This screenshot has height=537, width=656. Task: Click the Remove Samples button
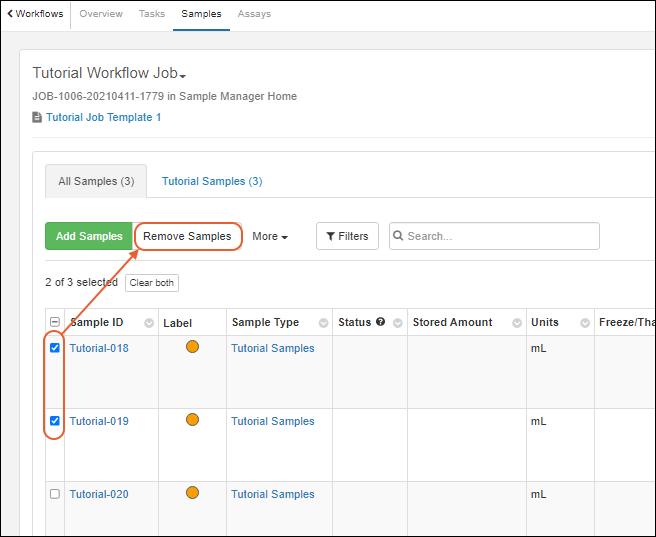(x=187, y=237)
